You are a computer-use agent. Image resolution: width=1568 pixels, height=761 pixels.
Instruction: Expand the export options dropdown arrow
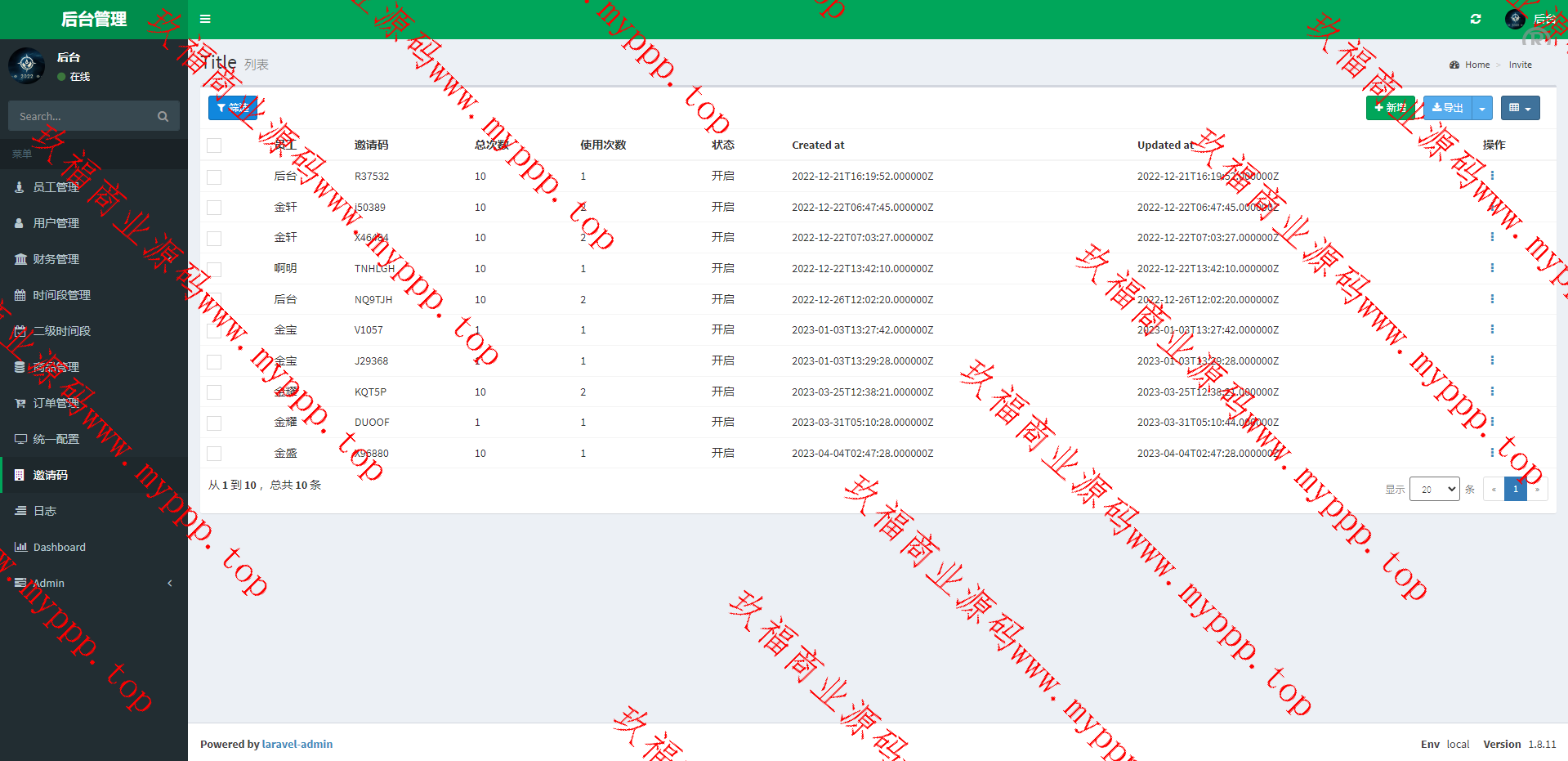(1482, 108)
